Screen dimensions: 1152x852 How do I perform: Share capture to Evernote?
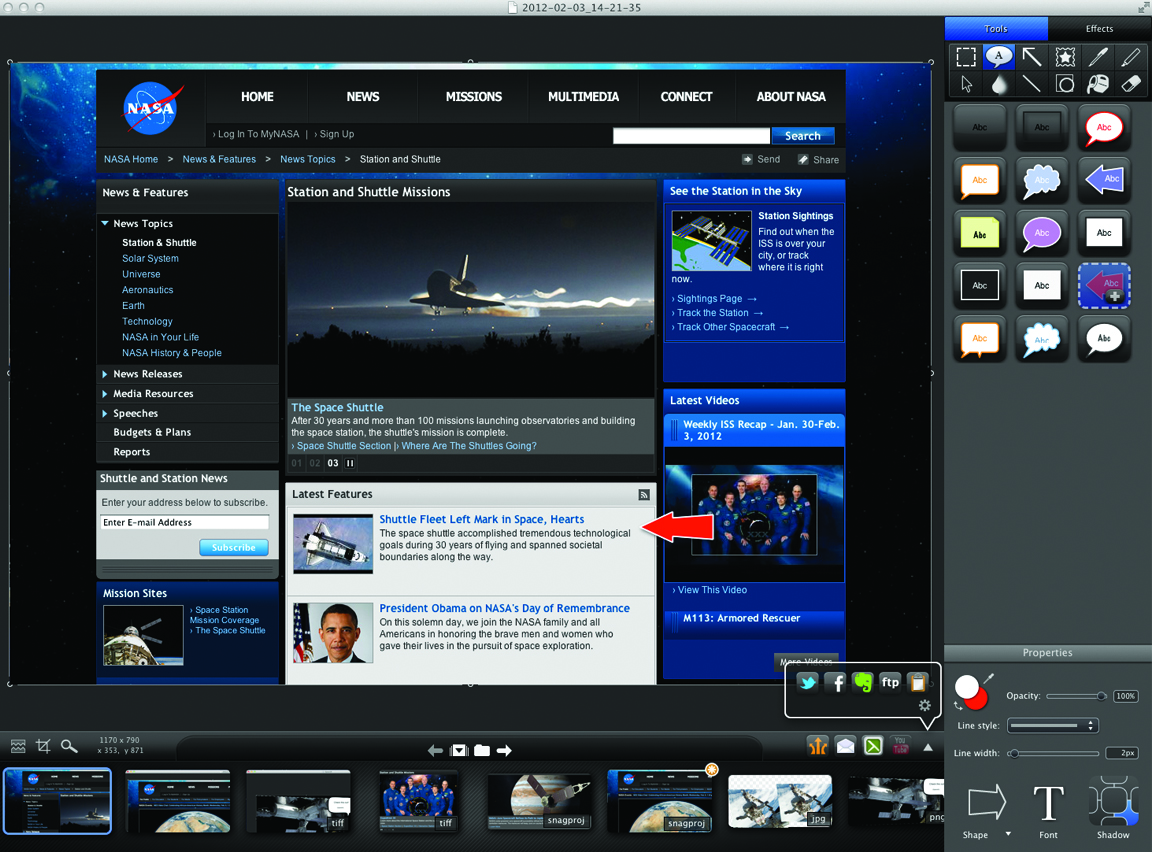pos(862,683)
